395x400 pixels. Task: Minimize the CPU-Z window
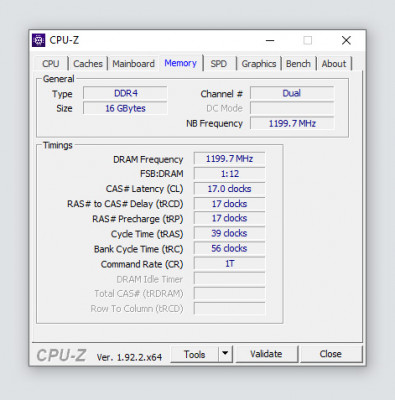270,40
